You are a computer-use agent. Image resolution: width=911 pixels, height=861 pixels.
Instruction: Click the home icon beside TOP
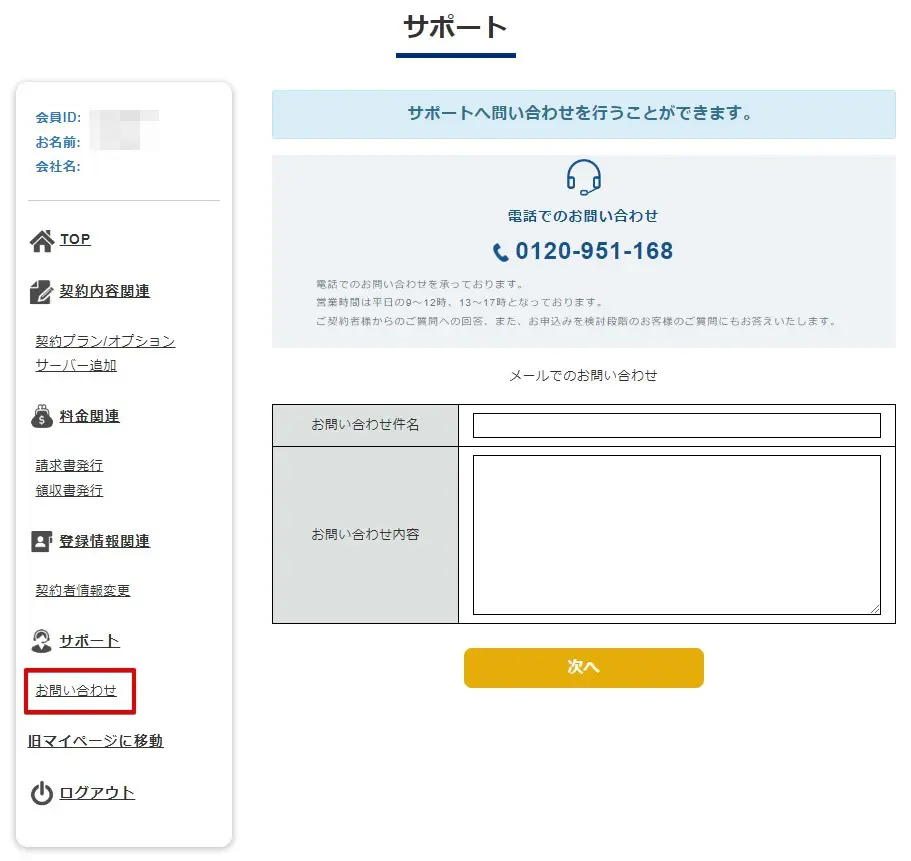coord(41,240)
